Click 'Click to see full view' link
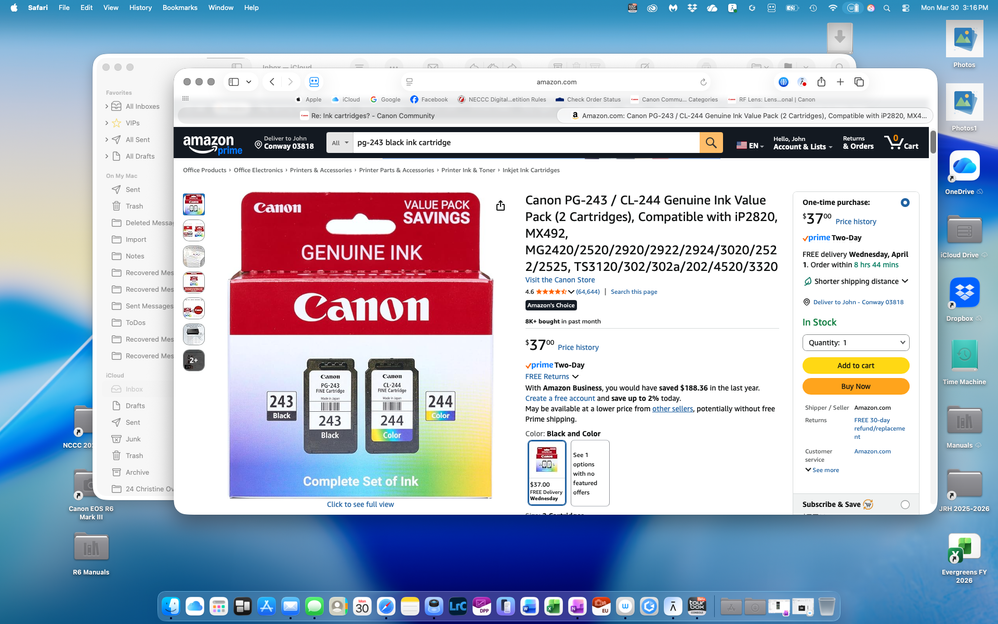Image resolution: width=998 pixels, height=624 pixels. [360, 504]
